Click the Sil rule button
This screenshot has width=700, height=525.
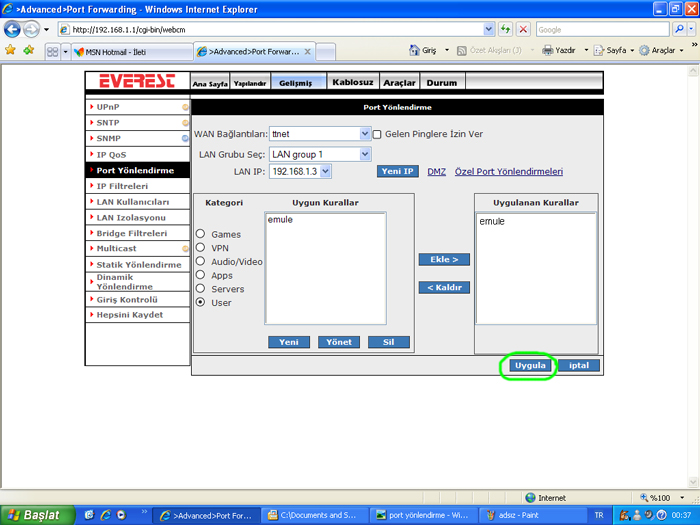(388, 342)
